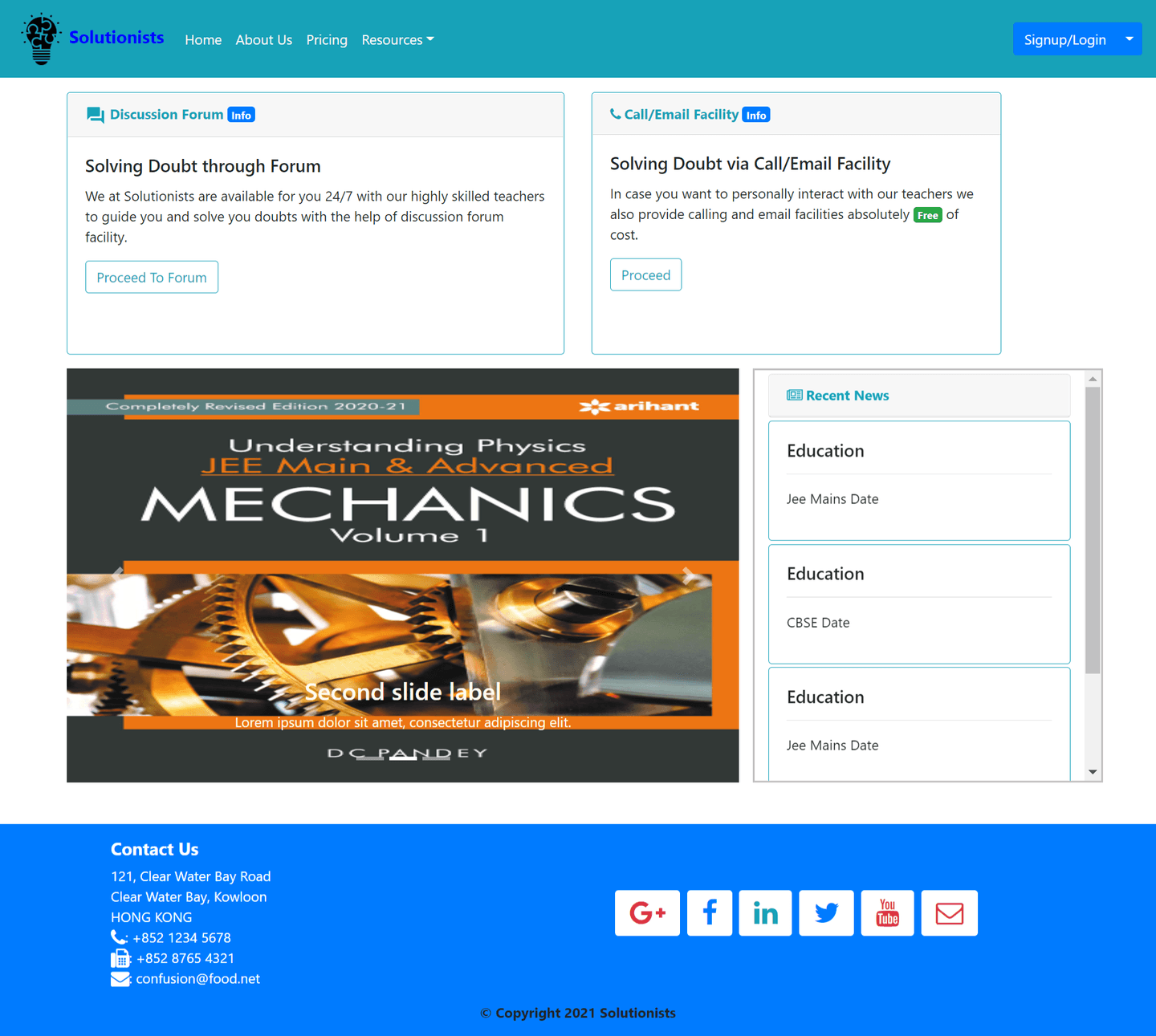Open the About Us nav link
Screen dimensions: 1156x1036
(263, 39)
